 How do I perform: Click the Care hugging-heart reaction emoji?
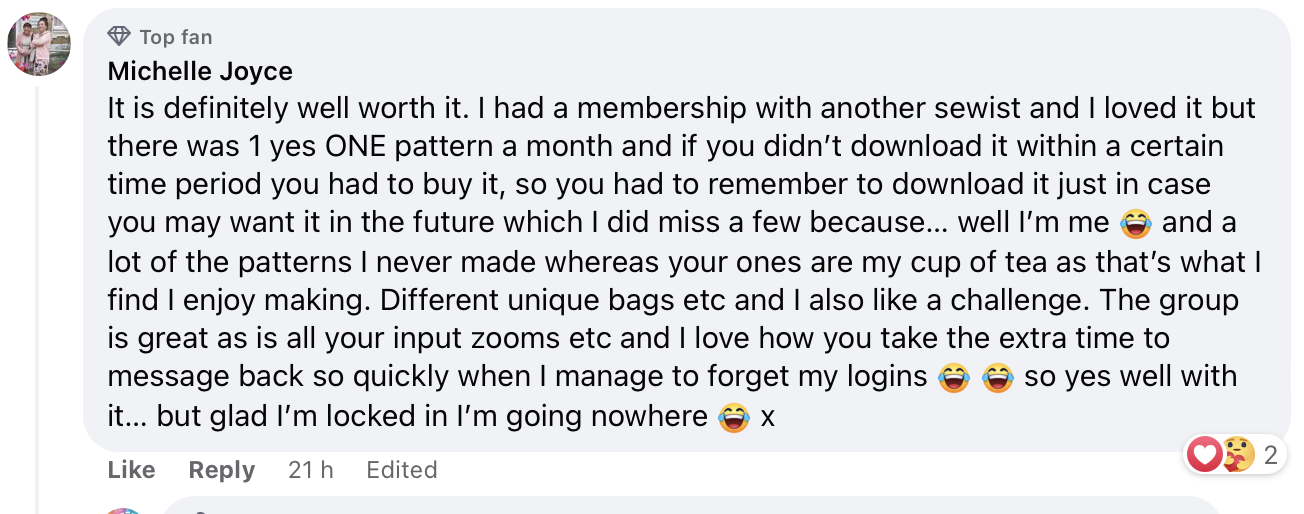coord(1237,455)
